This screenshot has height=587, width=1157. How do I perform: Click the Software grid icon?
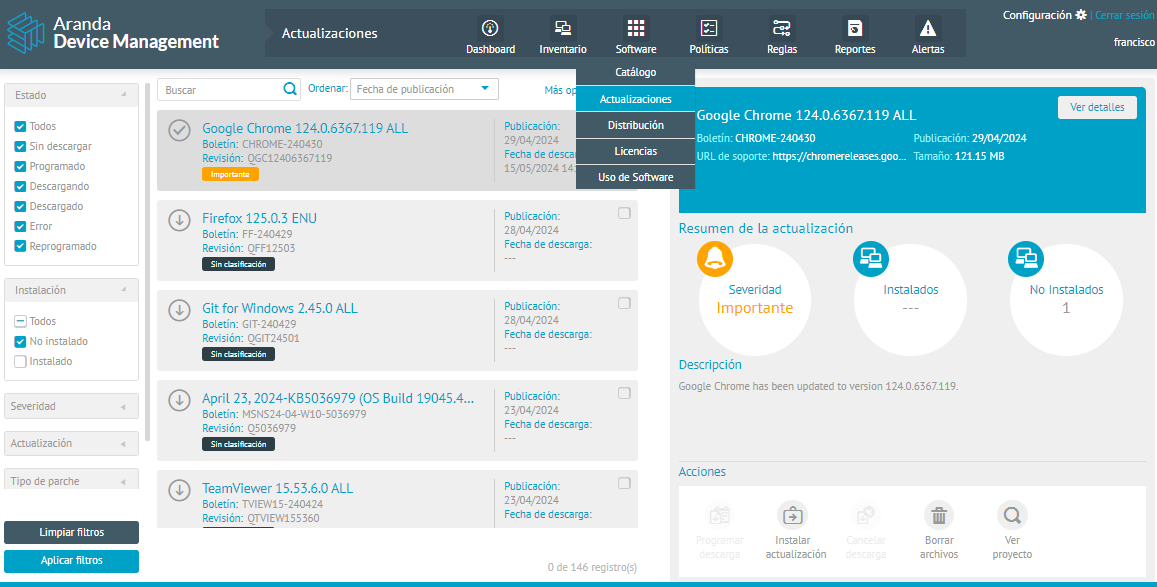(x=636, y=28)
